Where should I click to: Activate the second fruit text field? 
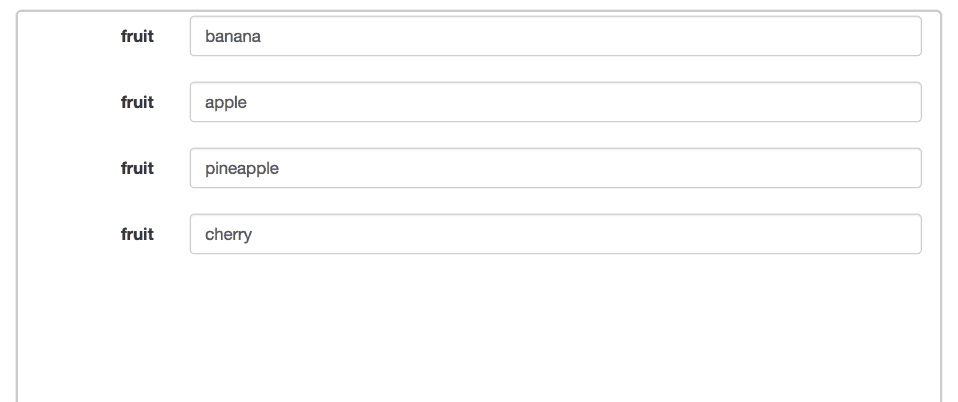click(x=555, y=102)
